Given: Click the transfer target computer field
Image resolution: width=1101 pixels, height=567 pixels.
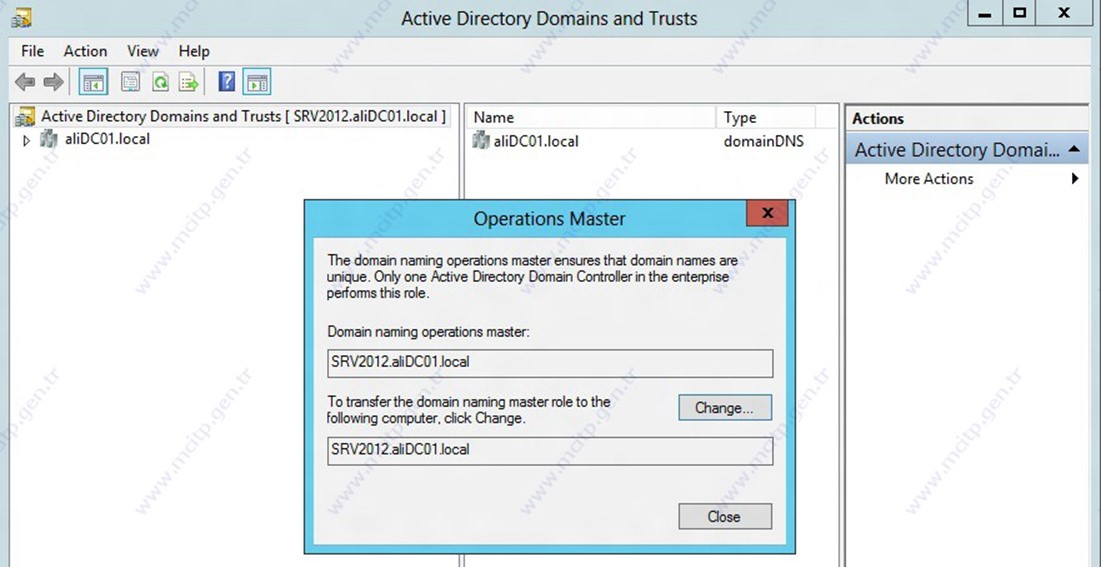Looking at the screenshot, I should (550, 450).
